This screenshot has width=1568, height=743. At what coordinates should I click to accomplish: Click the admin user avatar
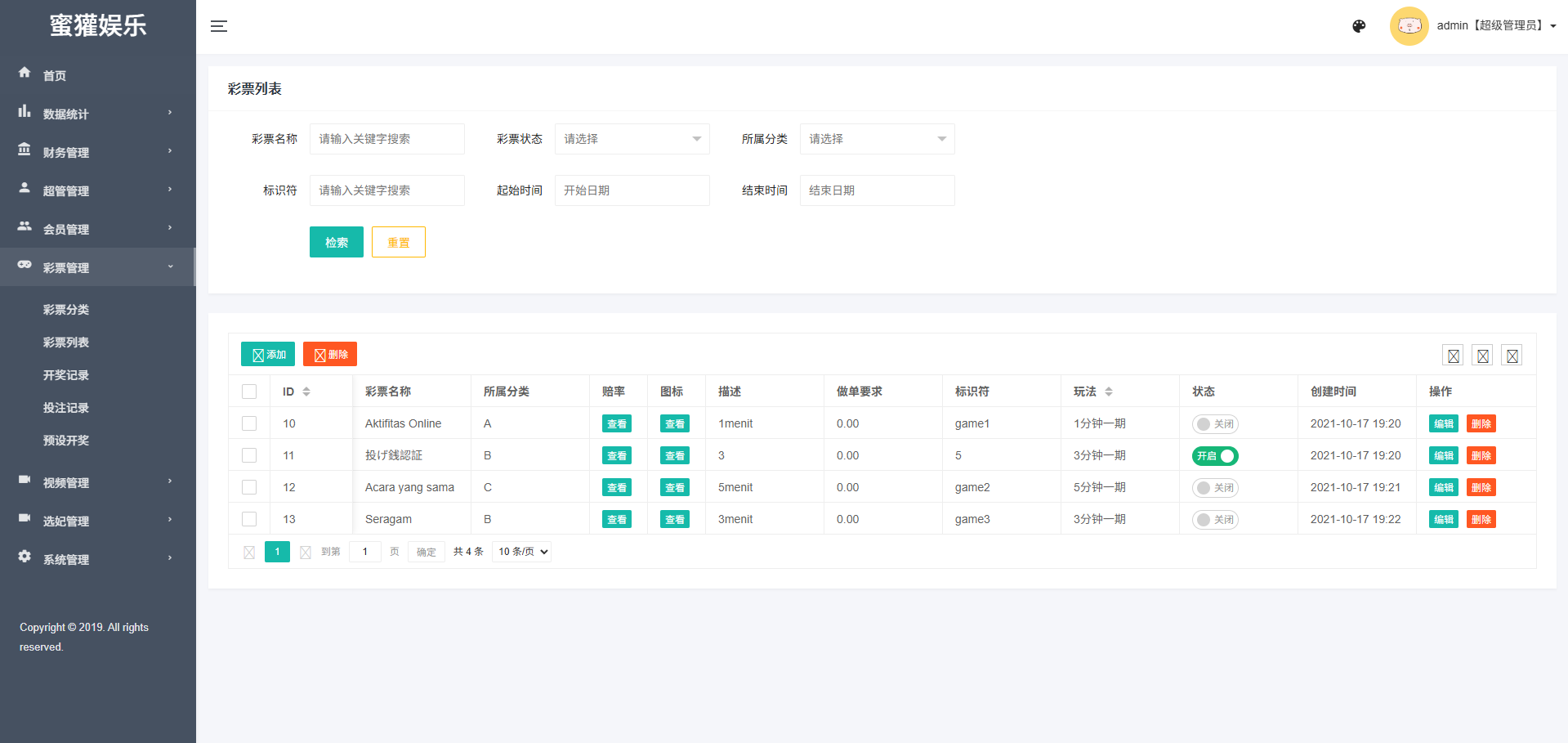tap(1409, 26)
